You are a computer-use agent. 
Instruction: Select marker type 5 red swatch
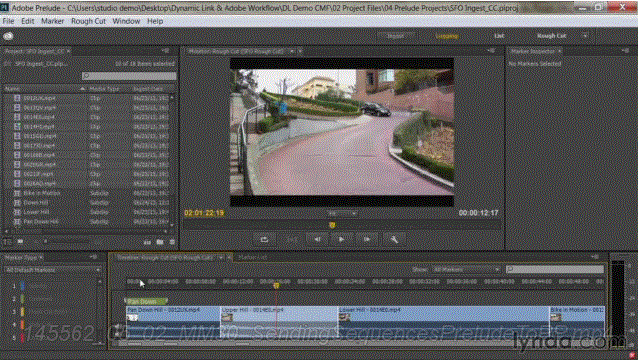(22, 337)
